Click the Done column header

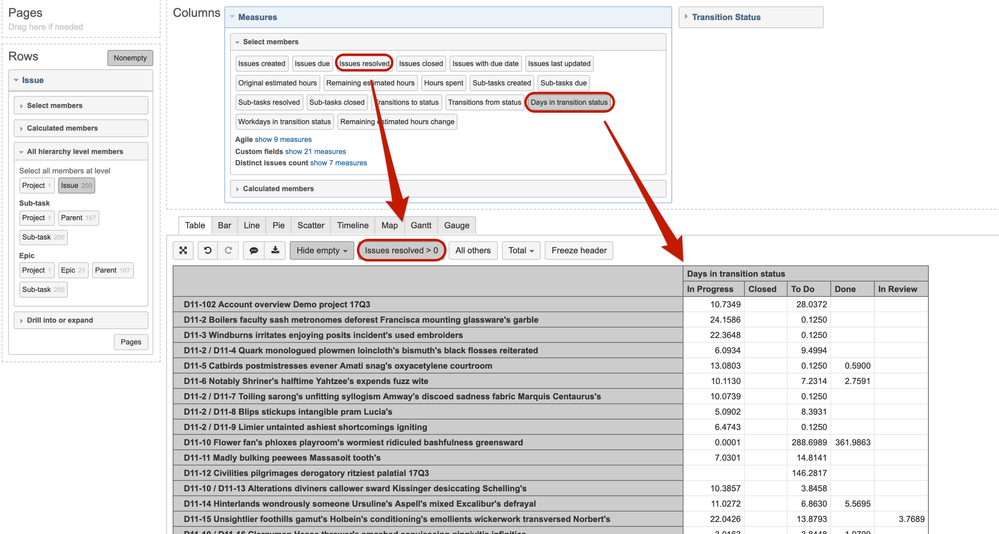pos(852,289)
